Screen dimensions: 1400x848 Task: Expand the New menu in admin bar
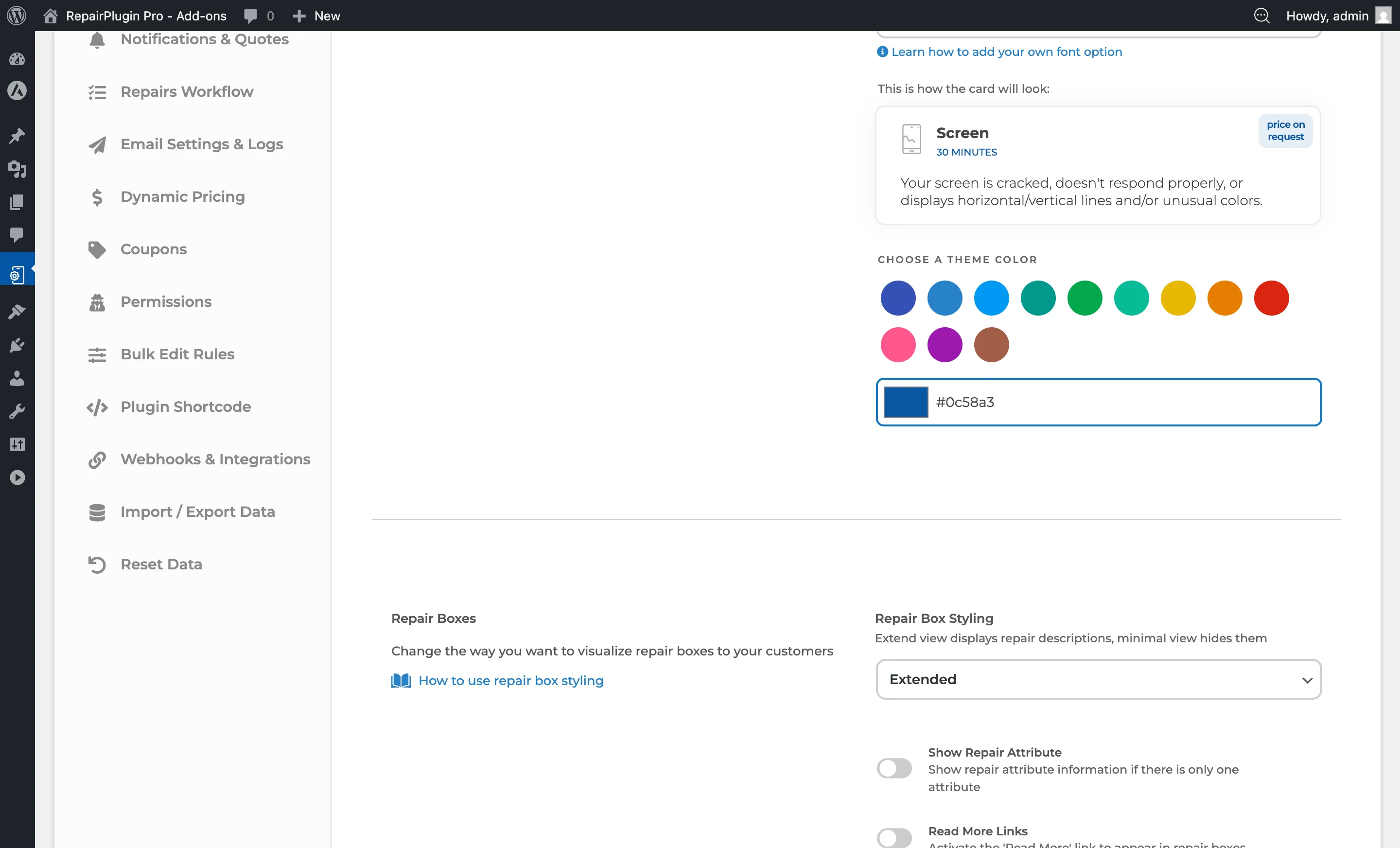pyautogui.click(x=316, y=16)
